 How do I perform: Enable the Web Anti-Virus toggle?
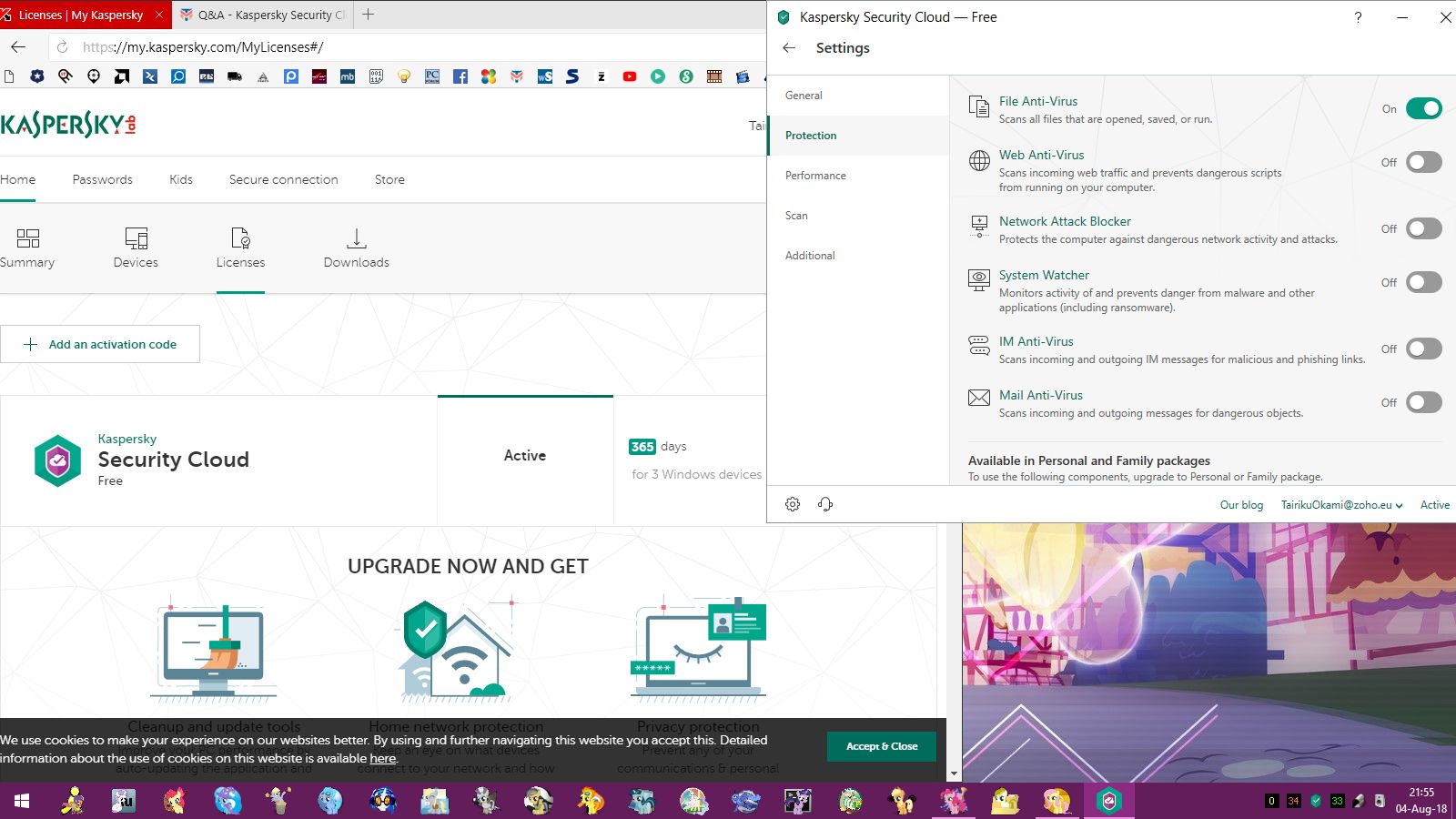(x=1424, y=162)
